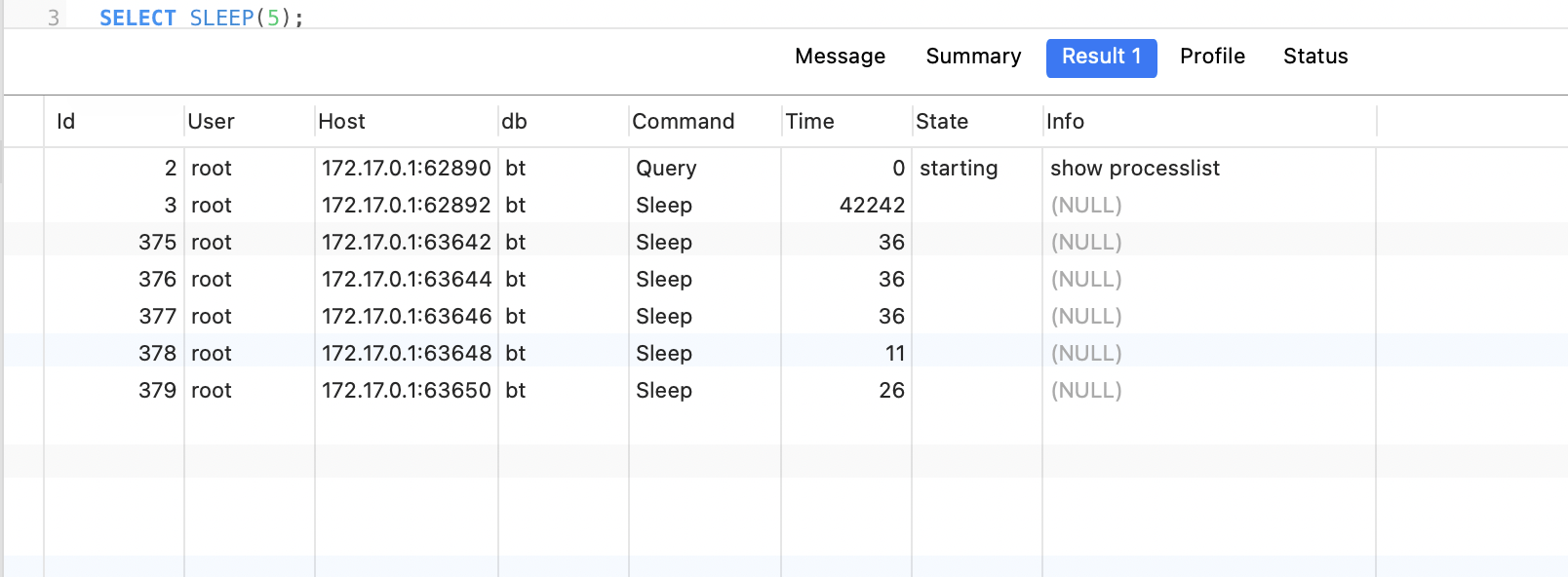Switch to the Message tab
Image resolution: width=1568 pixels, height=577 pixels.
[840, 57]
